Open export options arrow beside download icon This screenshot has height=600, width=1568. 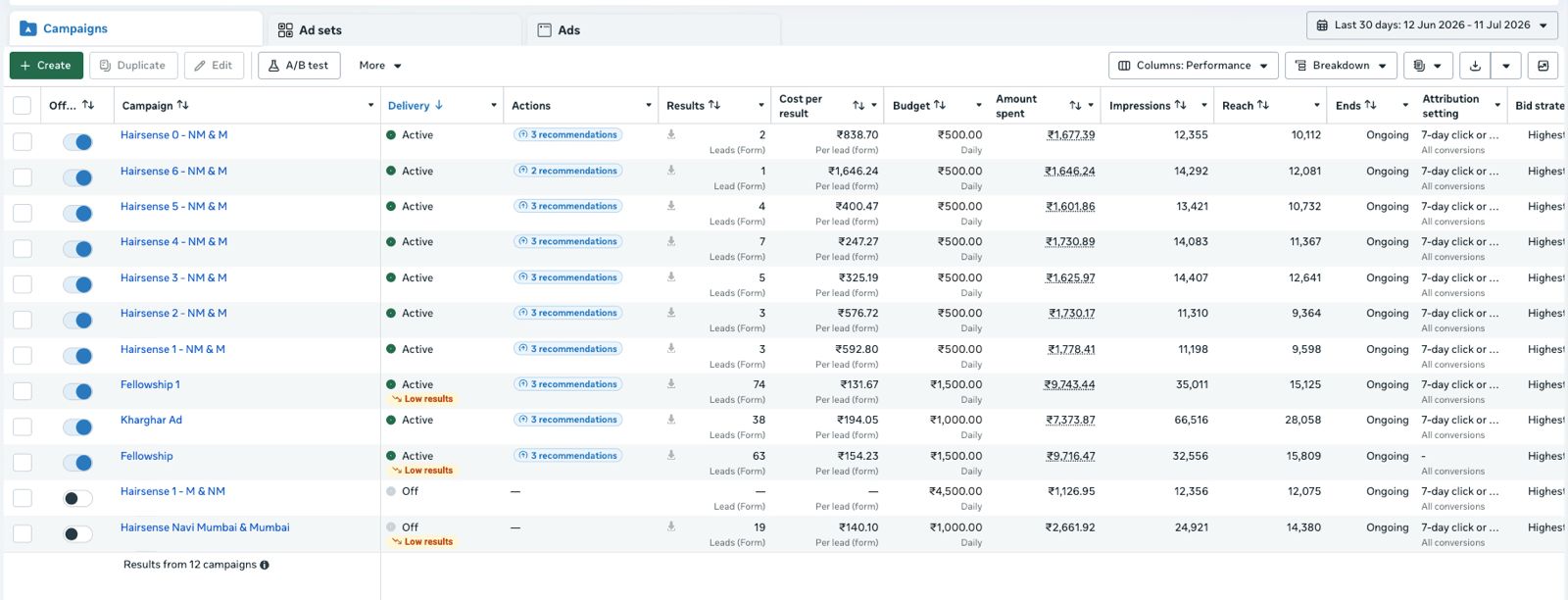pos(1506,66)
